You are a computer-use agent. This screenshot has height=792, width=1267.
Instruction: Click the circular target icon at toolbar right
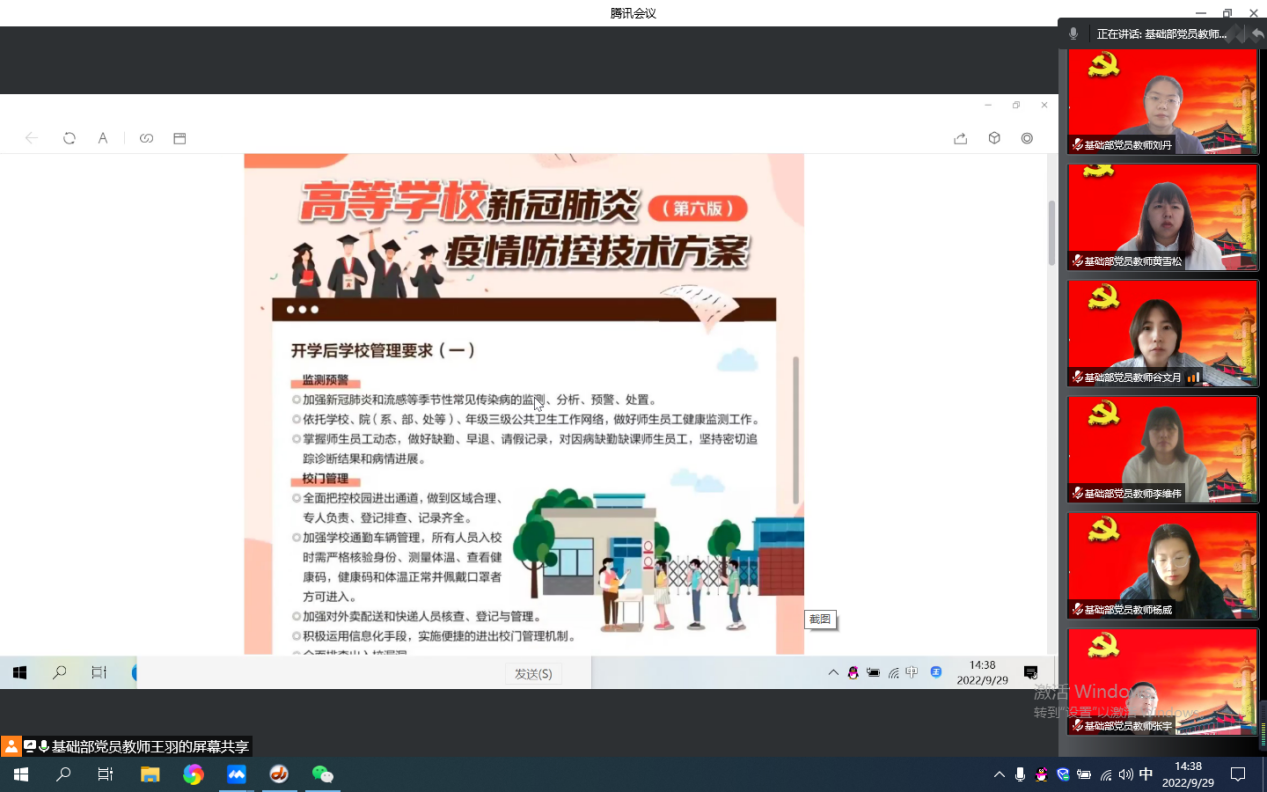(1027, 139)
